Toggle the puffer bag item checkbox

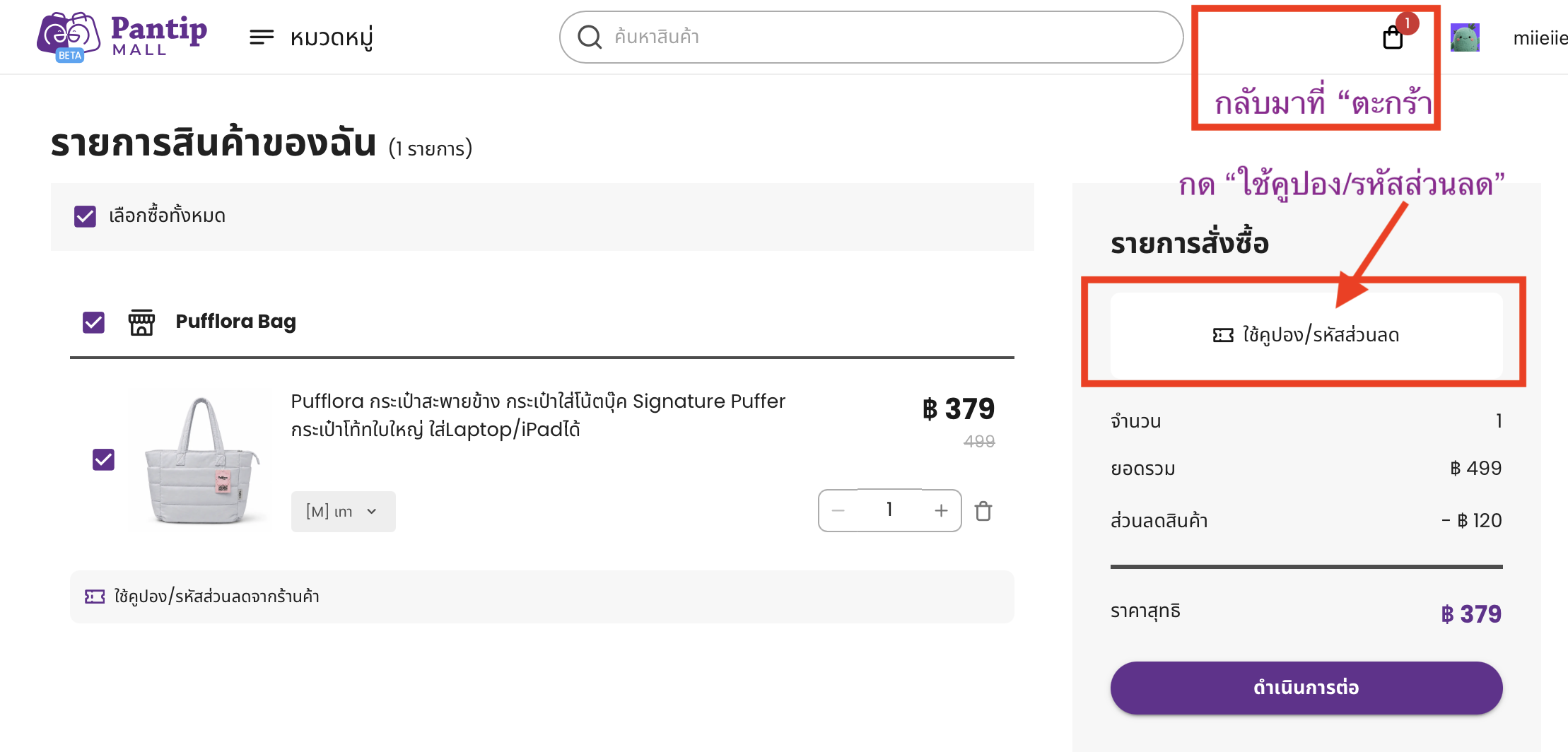point(103,459)
